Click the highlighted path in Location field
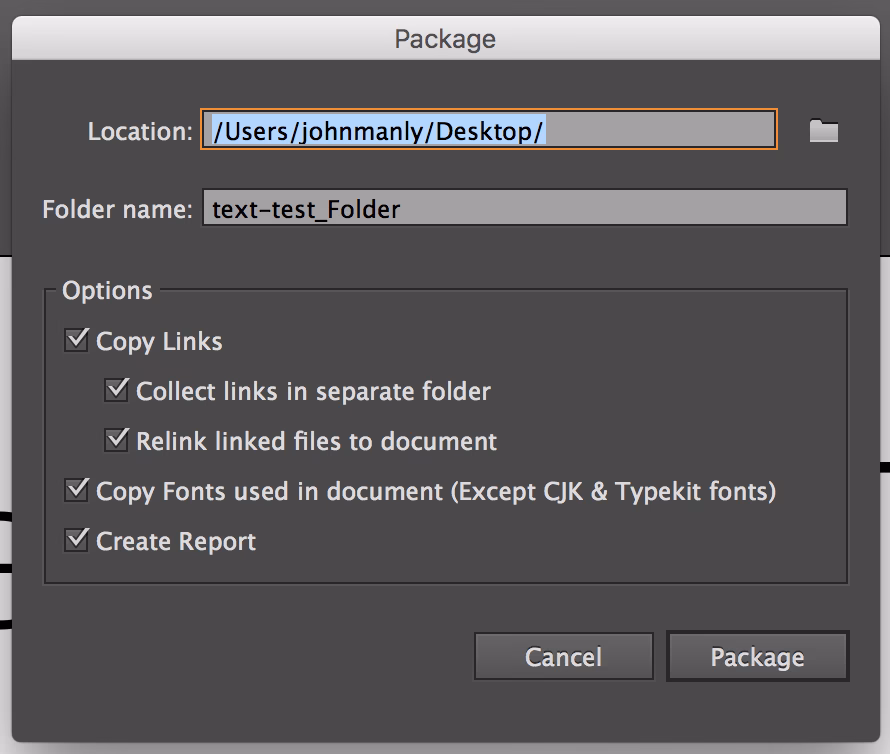 pyautogui.click(x=378, y=131)
